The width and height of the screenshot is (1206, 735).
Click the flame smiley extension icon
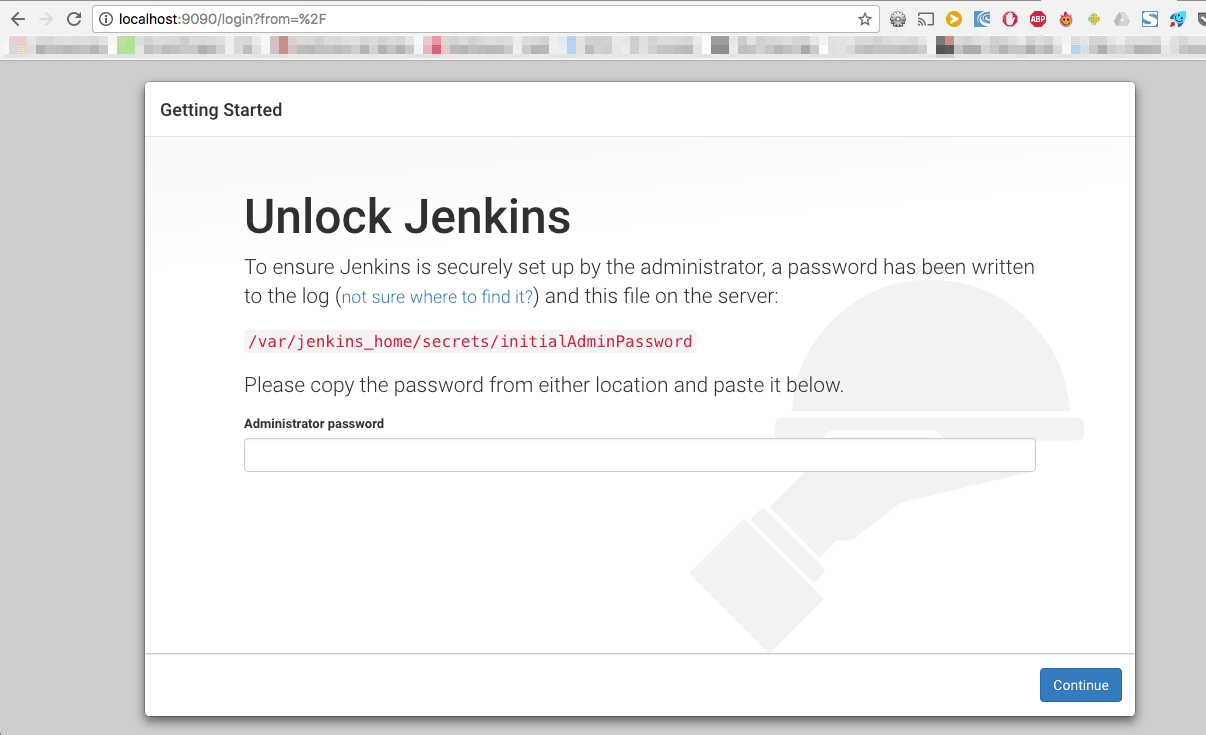coord(1066,19)
